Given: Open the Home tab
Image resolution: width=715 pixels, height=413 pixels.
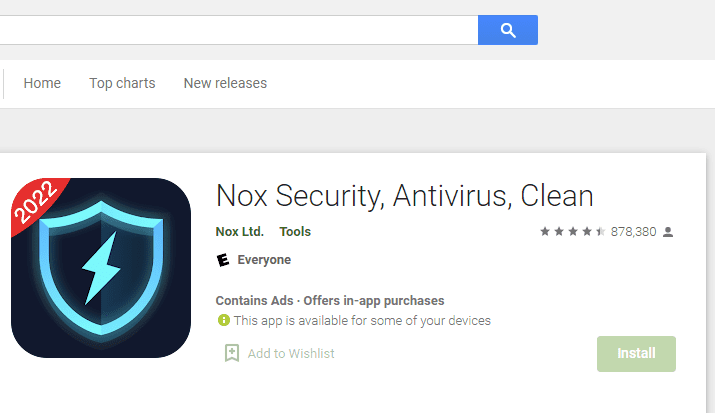Looking at the screenshot, I should [x=42, y=83].
